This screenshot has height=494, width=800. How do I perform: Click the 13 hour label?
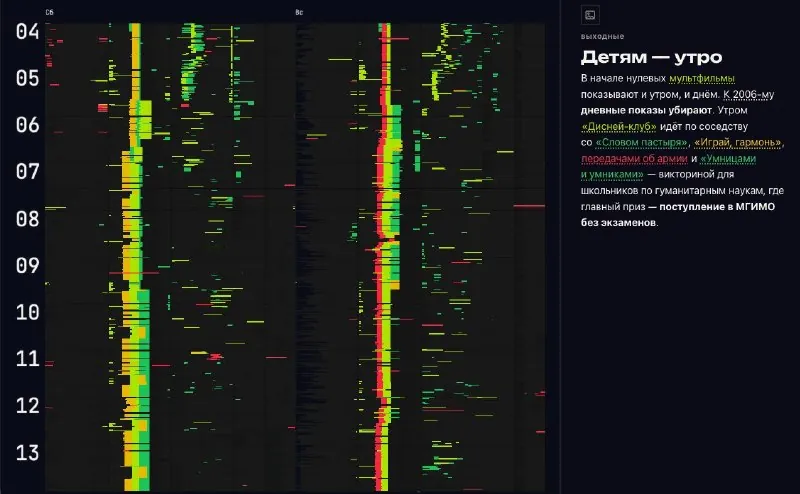pos(28,453)
